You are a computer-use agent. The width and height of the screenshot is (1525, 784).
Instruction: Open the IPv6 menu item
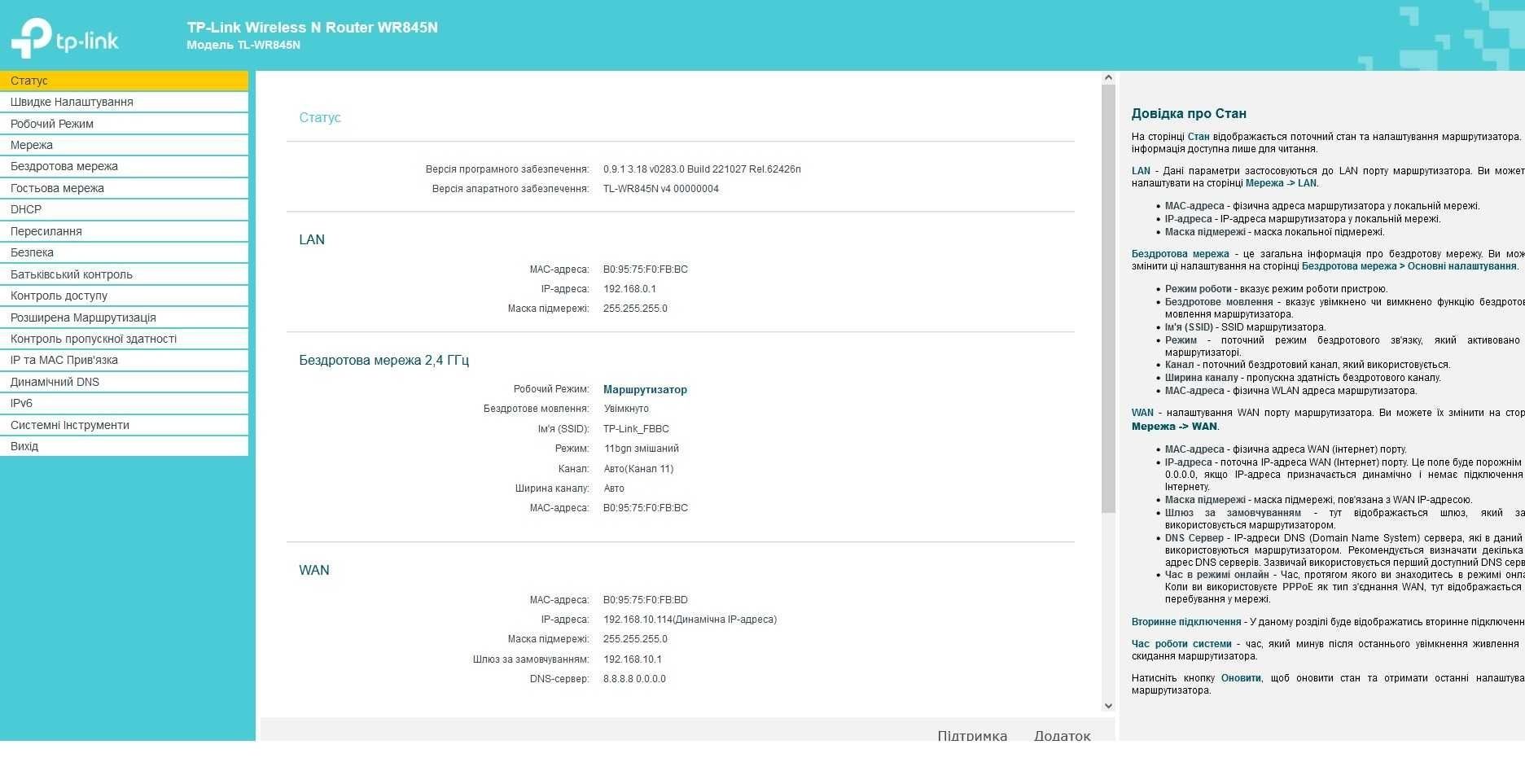pos(124,403)
